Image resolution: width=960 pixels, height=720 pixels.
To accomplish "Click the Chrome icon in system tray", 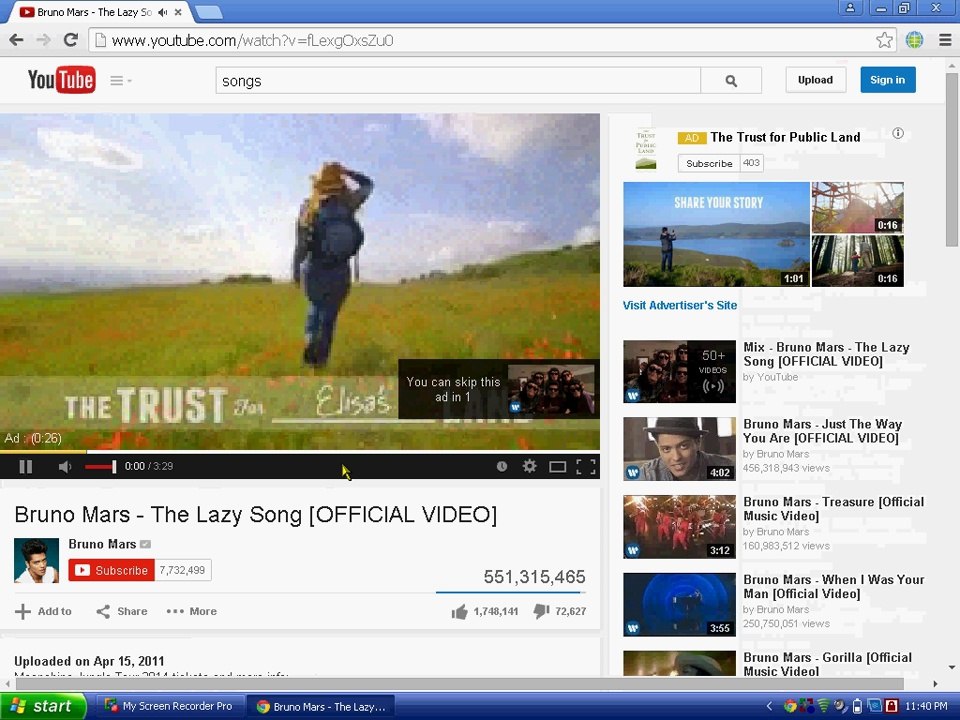I will pos(790,706).
